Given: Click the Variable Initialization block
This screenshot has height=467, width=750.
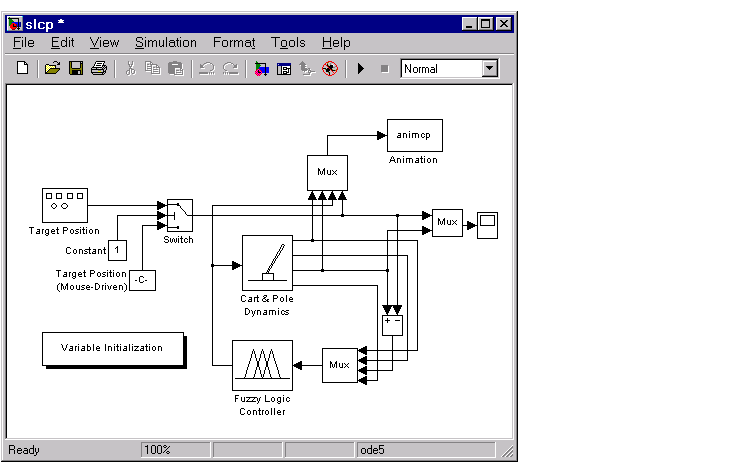Looking at the screenshot, I should (x=113, y=349).
